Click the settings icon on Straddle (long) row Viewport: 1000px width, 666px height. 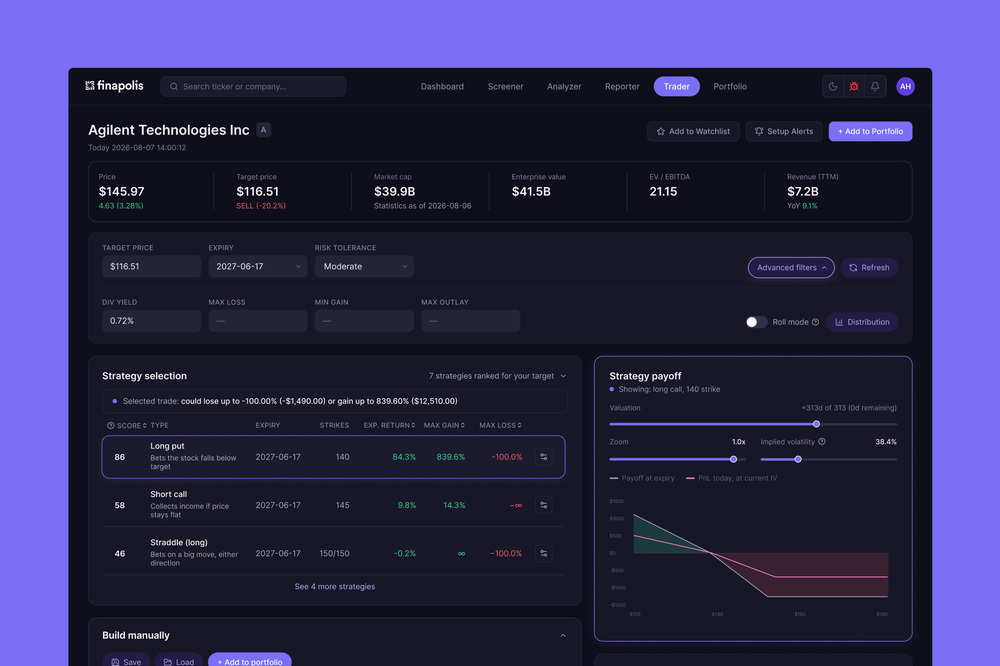click(543, 554)
